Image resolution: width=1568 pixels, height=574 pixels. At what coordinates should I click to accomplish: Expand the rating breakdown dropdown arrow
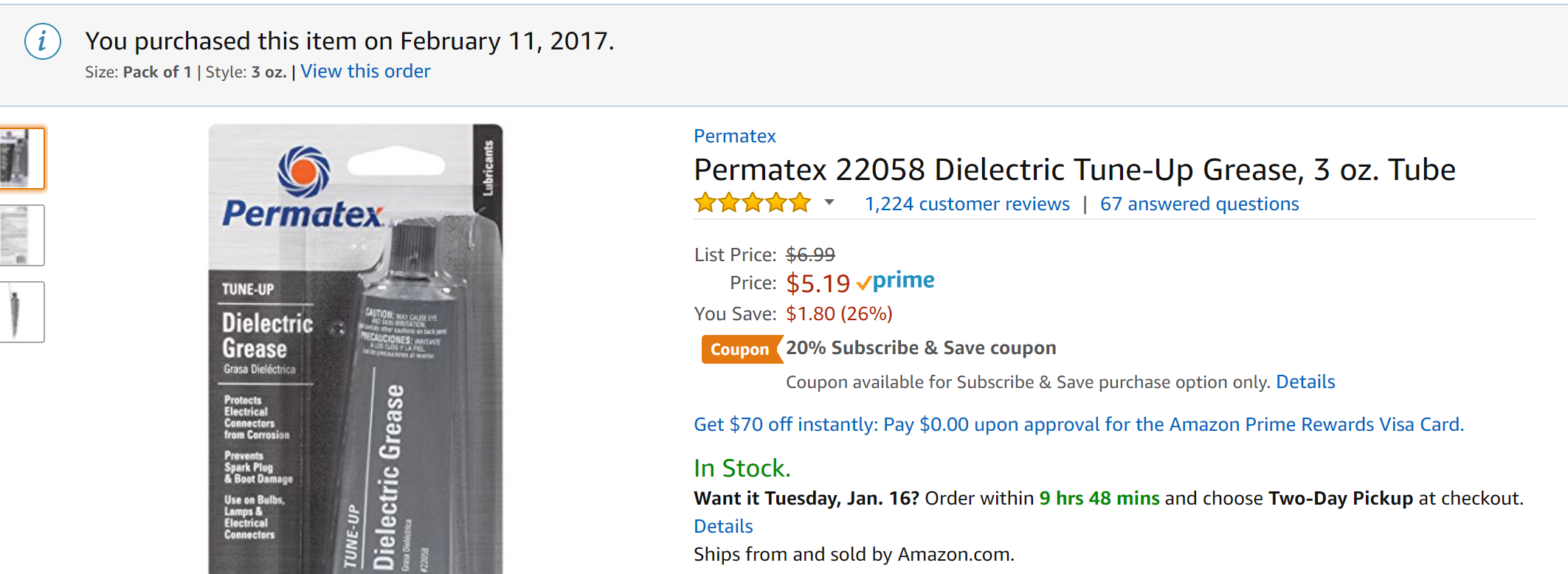[829, 202]
